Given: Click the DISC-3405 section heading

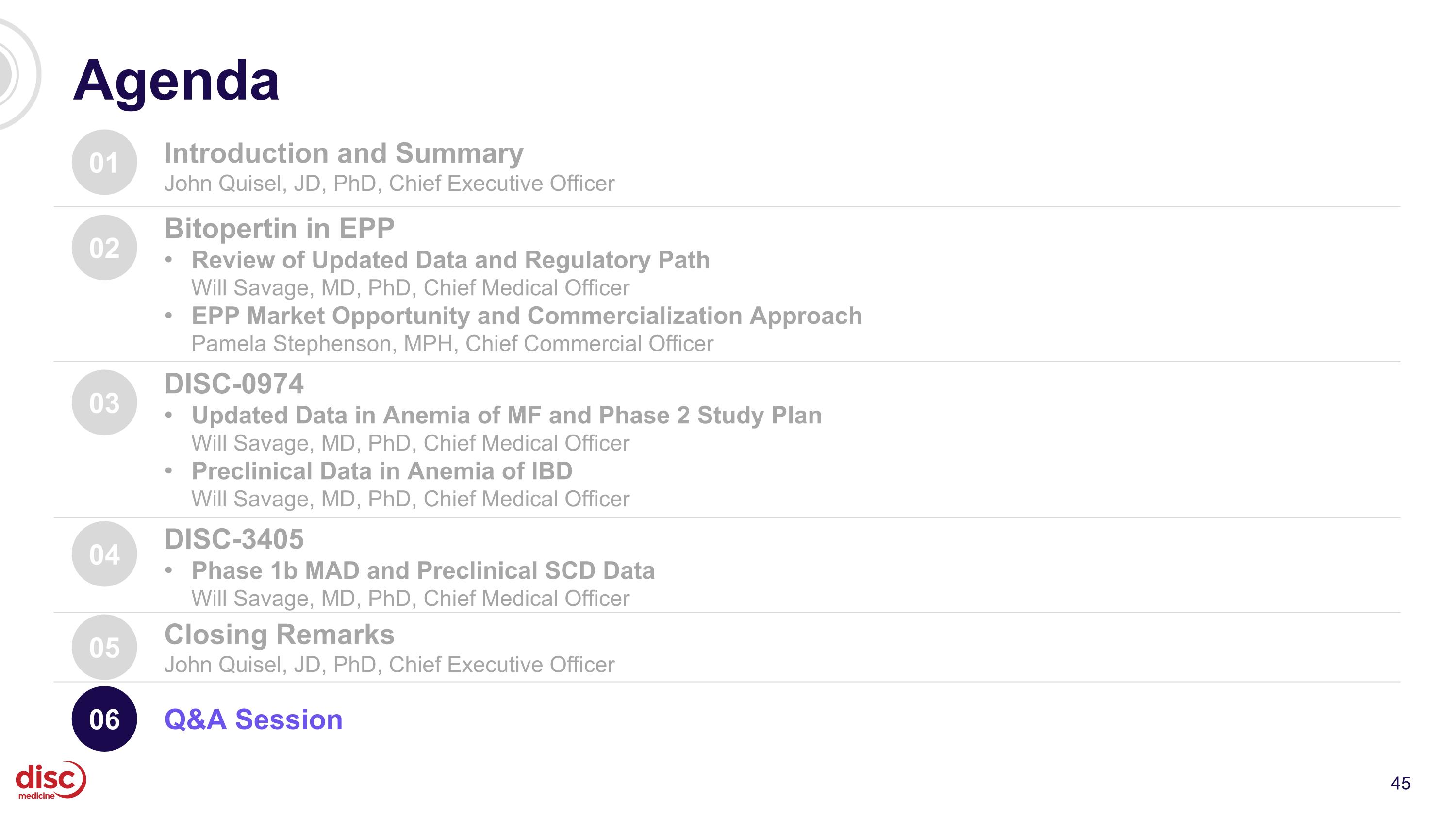Looking at the screenshot, I should 234,539.
